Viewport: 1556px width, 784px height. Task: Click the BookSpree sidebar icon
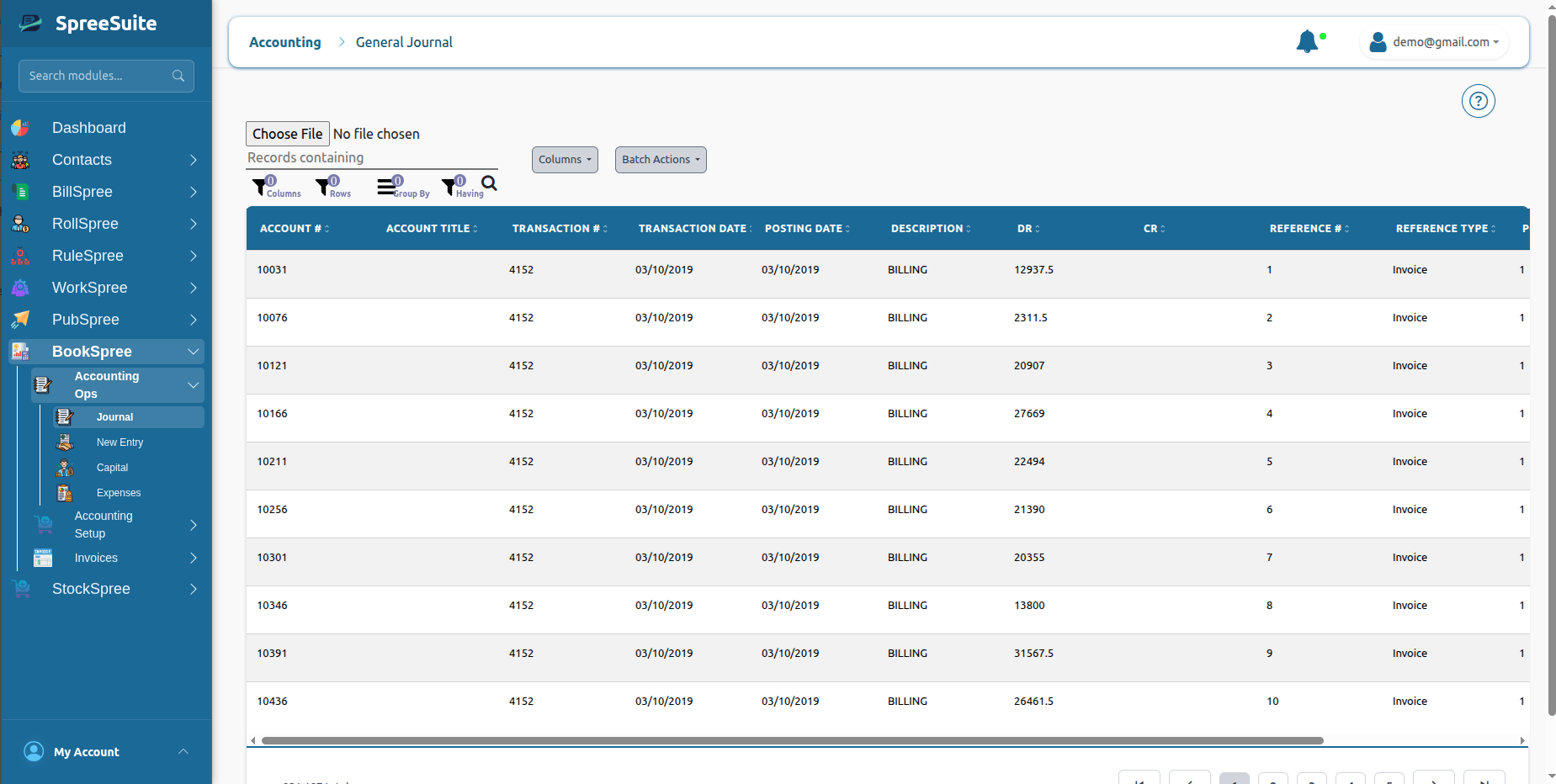coord(20,352)
